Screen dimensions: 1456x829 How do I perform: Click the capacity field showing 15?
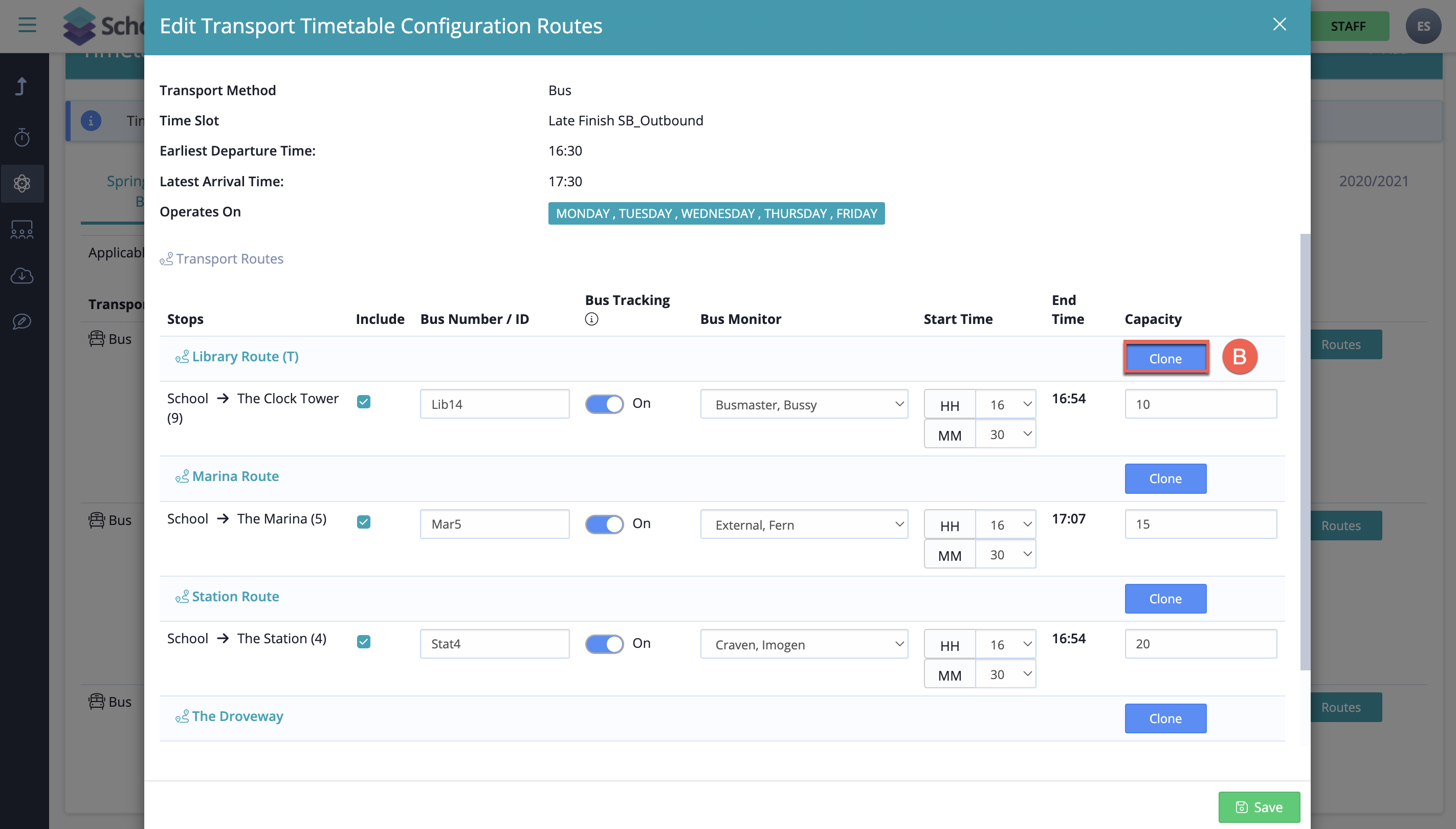(1200, 525)
